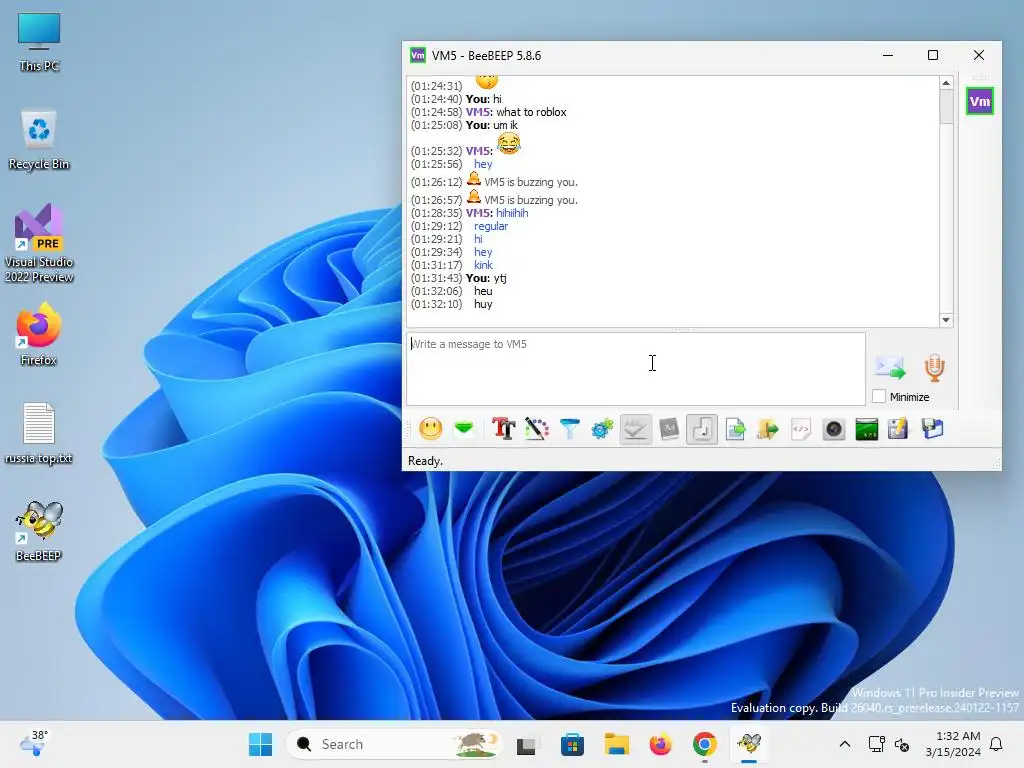Open chat settings blue gears icon
1024x768 pixels.
602,429
